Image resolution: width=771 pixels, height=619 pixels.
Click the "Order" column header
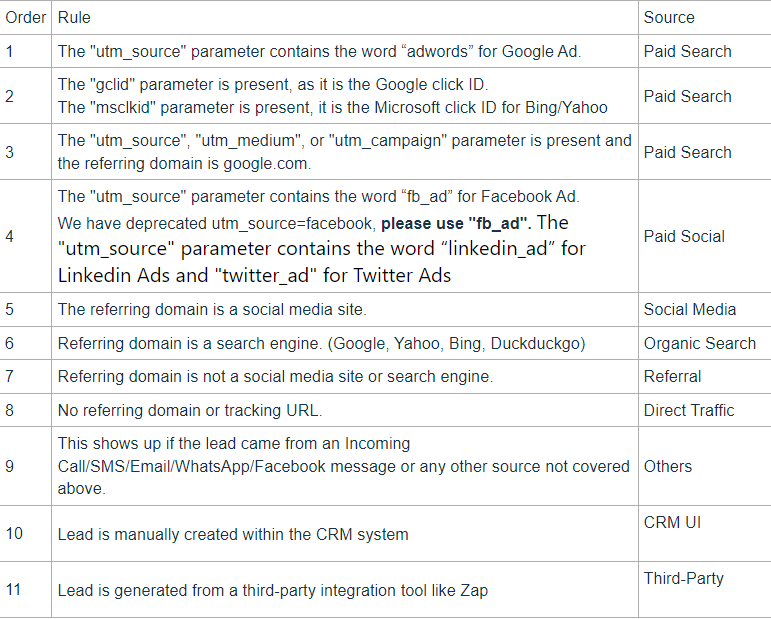pos(26,17)
